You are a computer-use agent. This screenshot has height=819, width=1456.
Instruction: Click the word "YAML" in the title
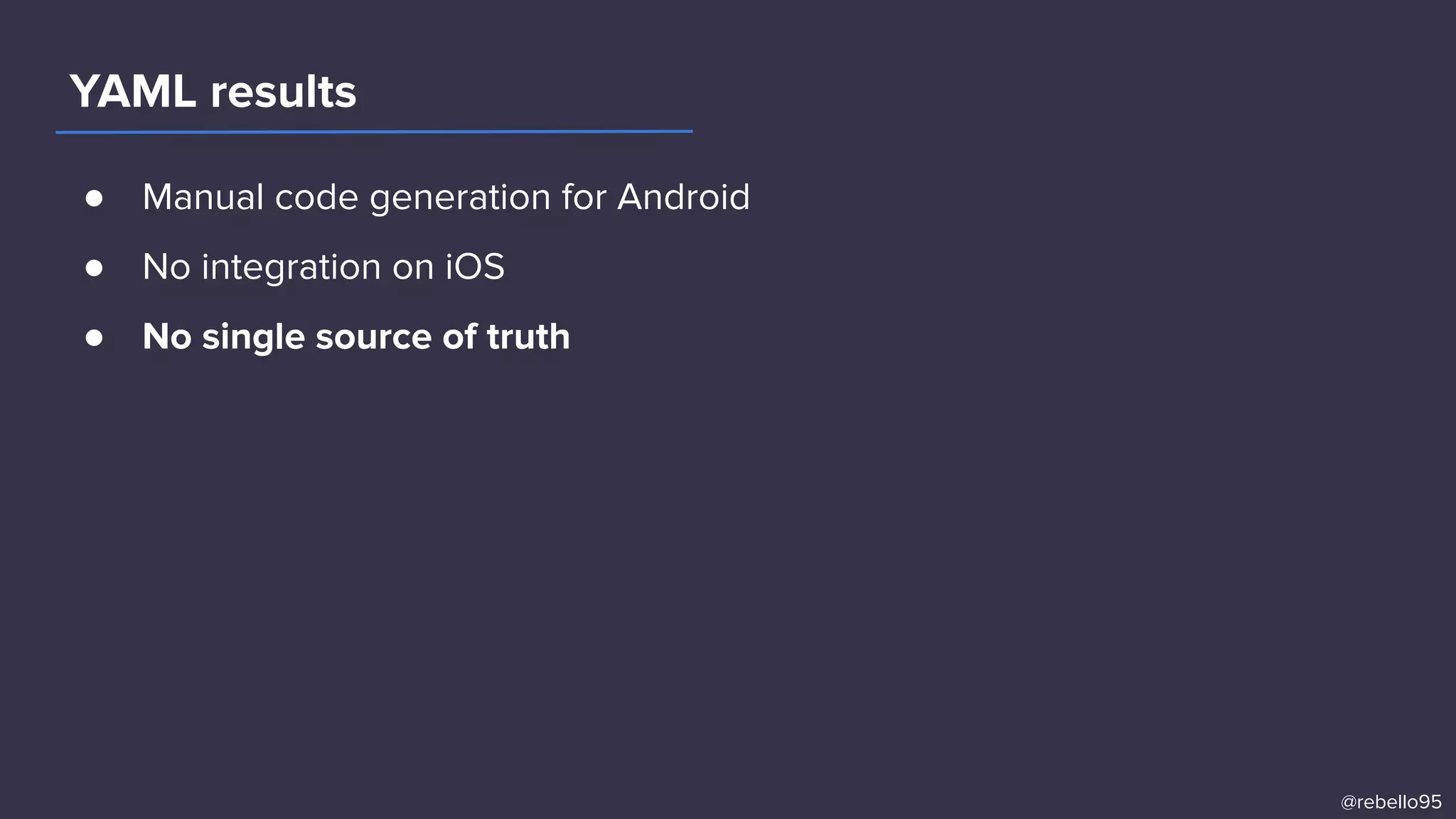(133, 92)
